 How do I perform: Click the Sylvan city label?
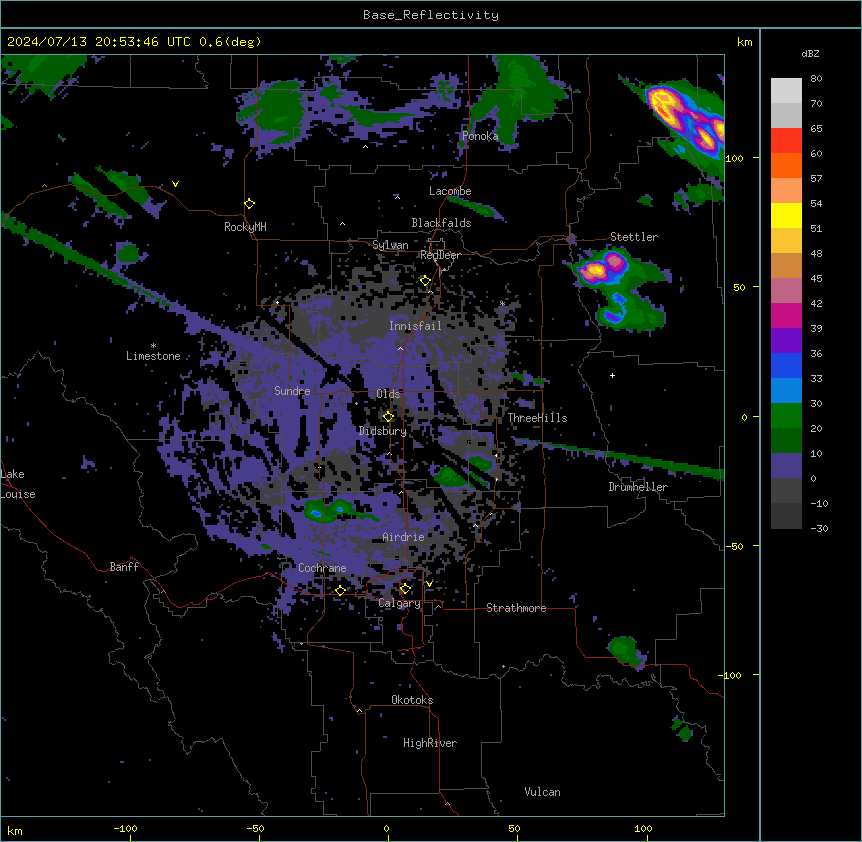click(390, 245)
